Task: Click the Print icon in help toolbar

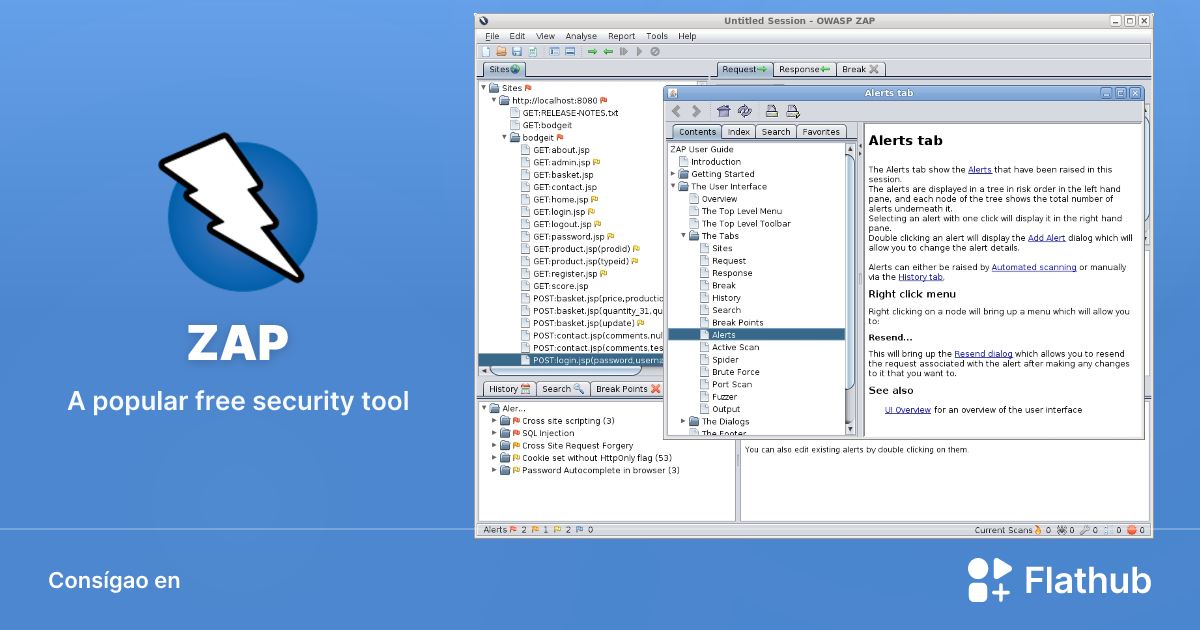Action: pyautogui.click(x=772, y=111)
